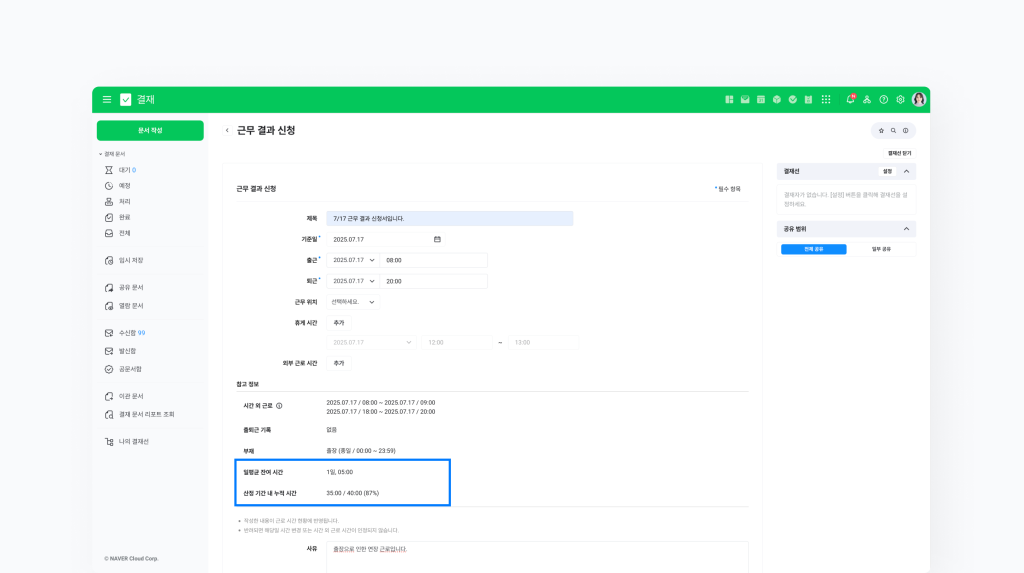Open the app grid launcher
Screen dimensions: 1024x573
click(x=825, y=100)
